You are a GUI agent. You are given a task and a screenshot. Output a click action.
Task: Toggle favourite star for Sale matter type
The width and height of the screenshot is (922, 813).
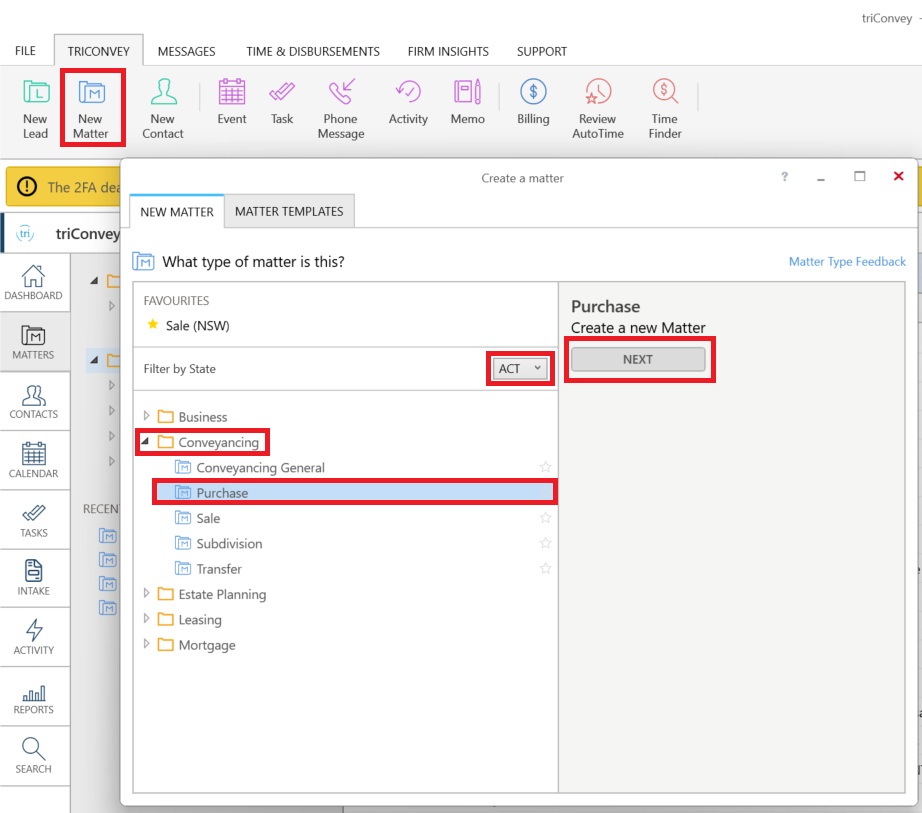(546, 518)
